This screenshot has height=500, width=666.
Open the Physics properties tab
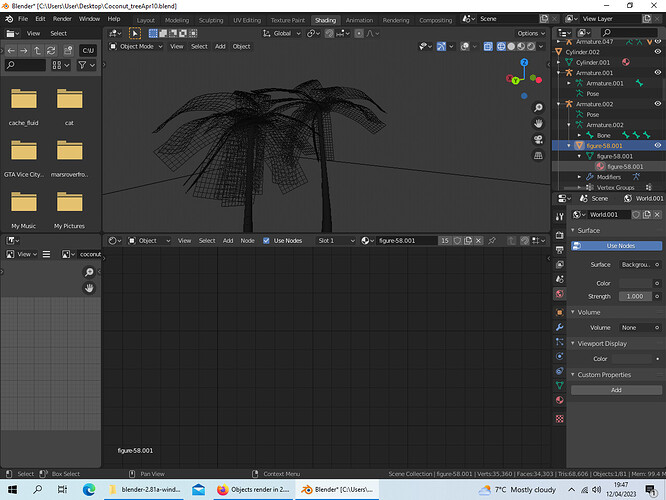pos(559,356)
